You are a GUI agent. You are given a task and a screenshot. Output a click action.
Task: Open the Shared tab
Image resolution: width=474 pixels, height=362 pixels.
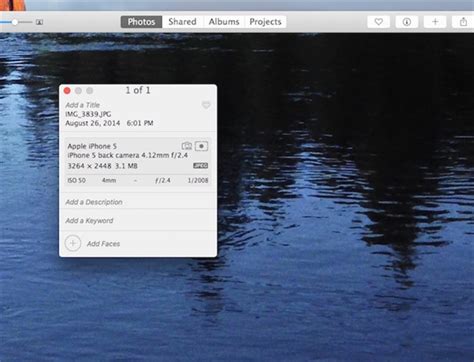[182, 22]
